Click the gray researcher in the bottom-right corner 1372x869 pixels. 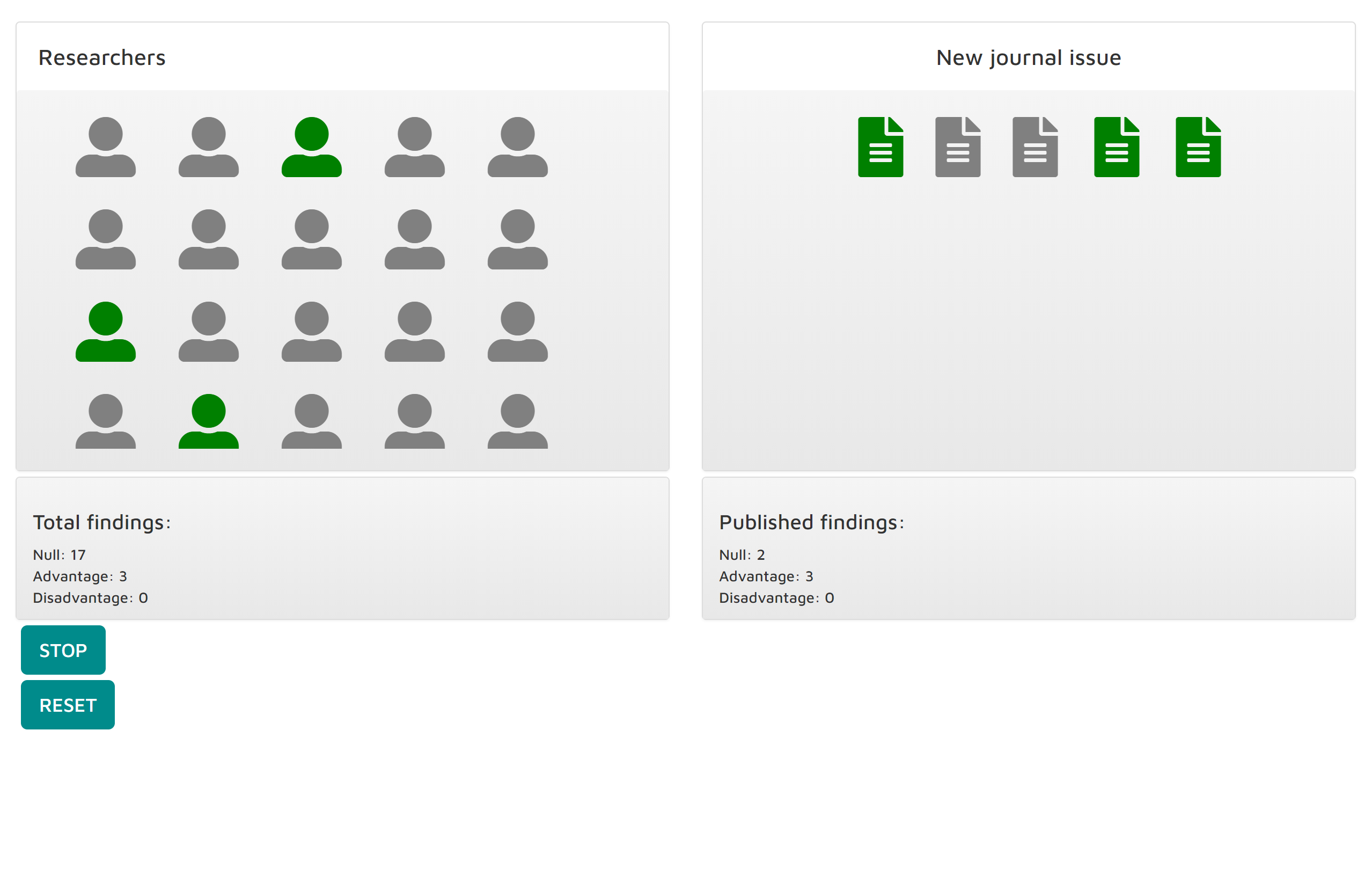(x=517, y=421)
